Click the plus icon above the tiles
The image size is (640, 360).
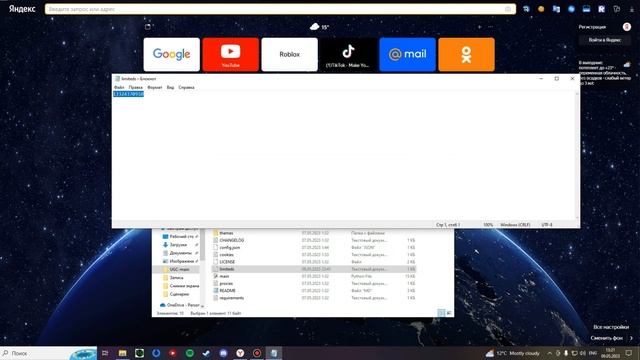click(x=479, y=27)
